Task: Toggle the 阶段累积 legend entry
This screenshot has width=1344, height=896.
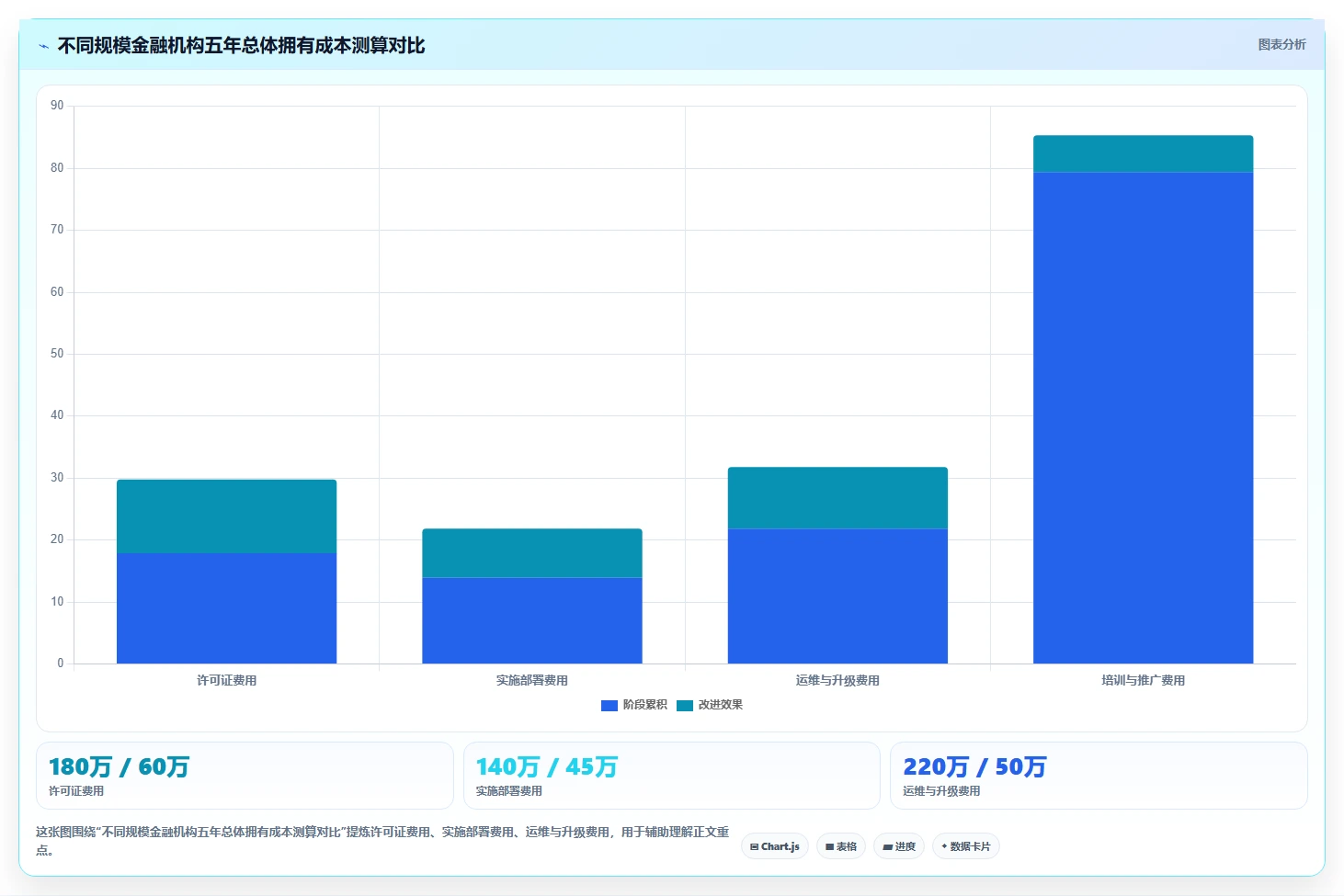Action: (634, 705)
